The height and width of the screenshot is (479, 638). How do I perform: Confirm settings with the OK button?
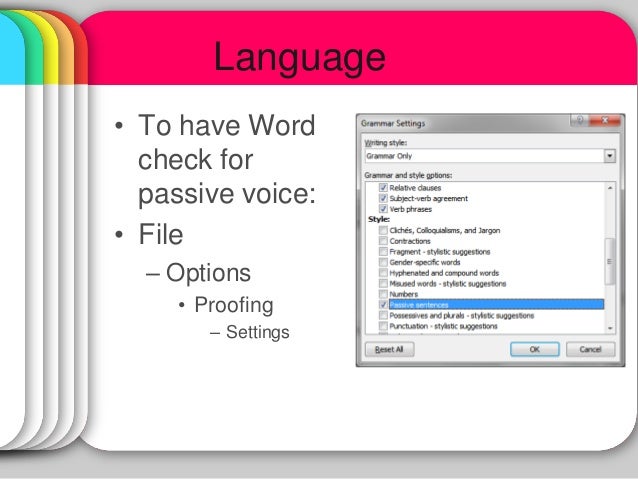coord(535,349)
